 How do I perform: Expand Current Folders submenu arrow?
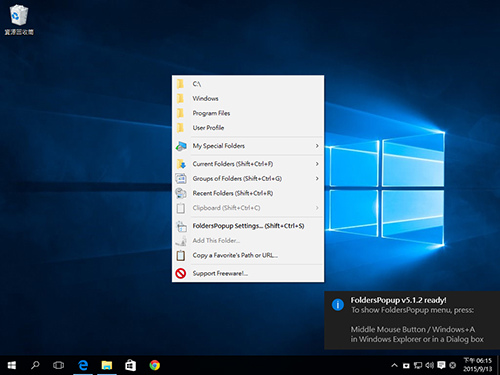(317, 164)
